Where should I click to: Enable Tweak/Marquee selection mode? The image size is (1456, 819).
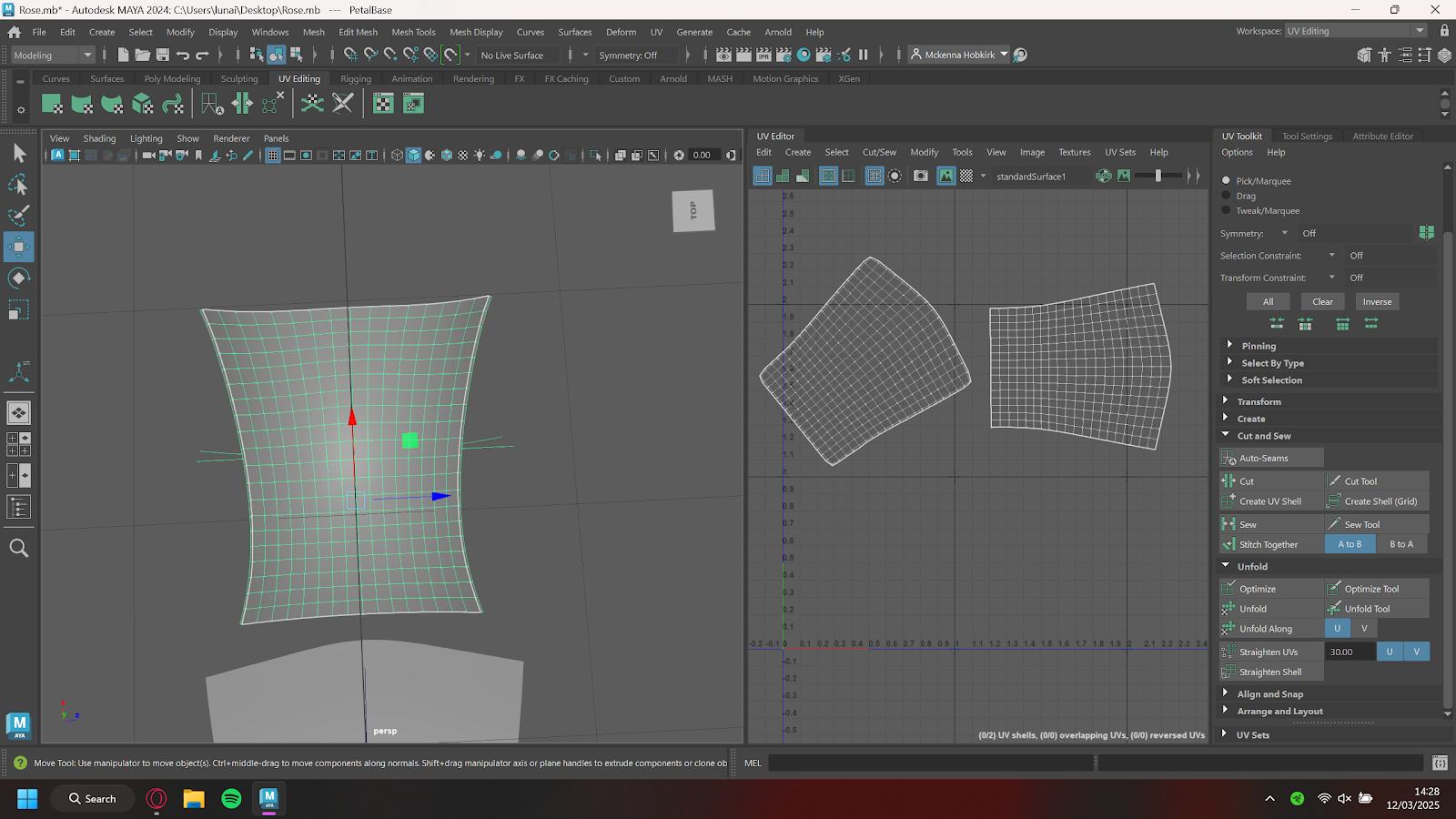(1226, 210)
